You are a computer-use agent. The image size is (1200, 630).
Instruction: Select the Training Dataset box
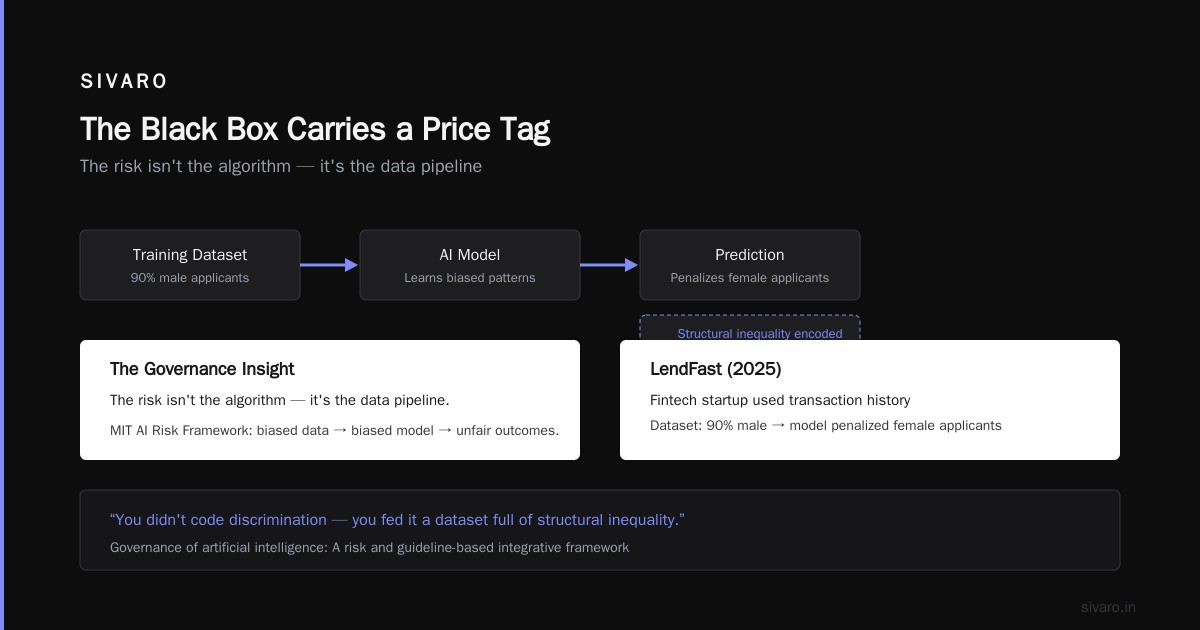pos(190,265)
